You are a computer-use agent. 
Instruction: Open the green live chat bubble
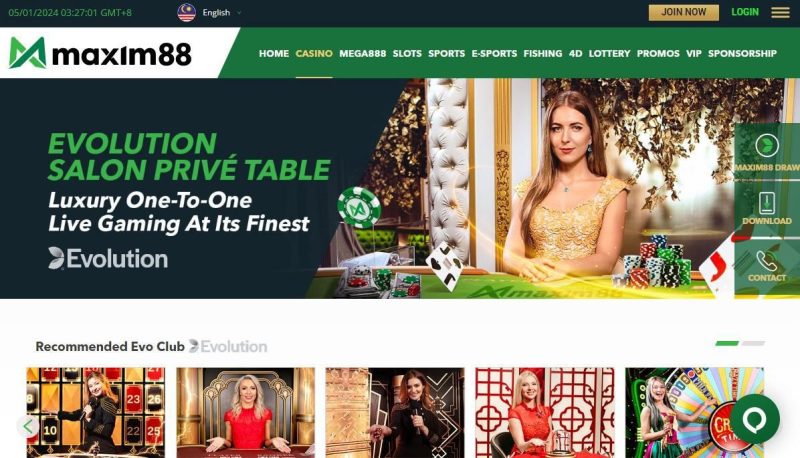click(x=755, y=419)
